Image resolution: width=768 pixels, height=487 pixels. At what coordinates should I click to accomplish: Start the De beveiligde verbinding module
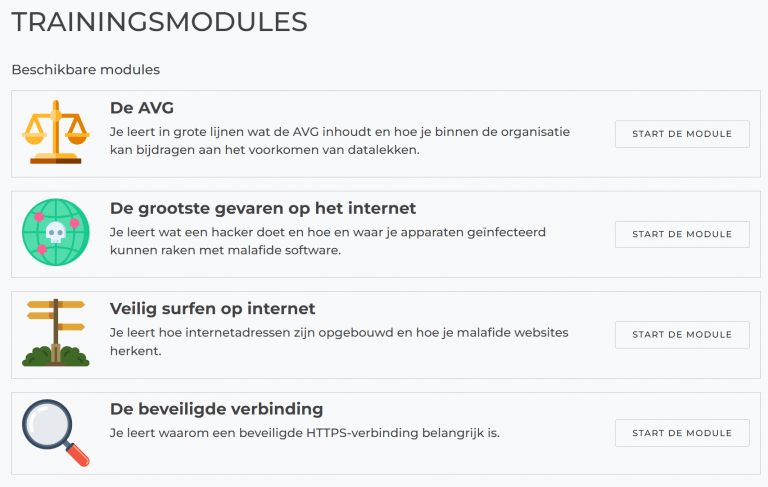click(682, 433)
